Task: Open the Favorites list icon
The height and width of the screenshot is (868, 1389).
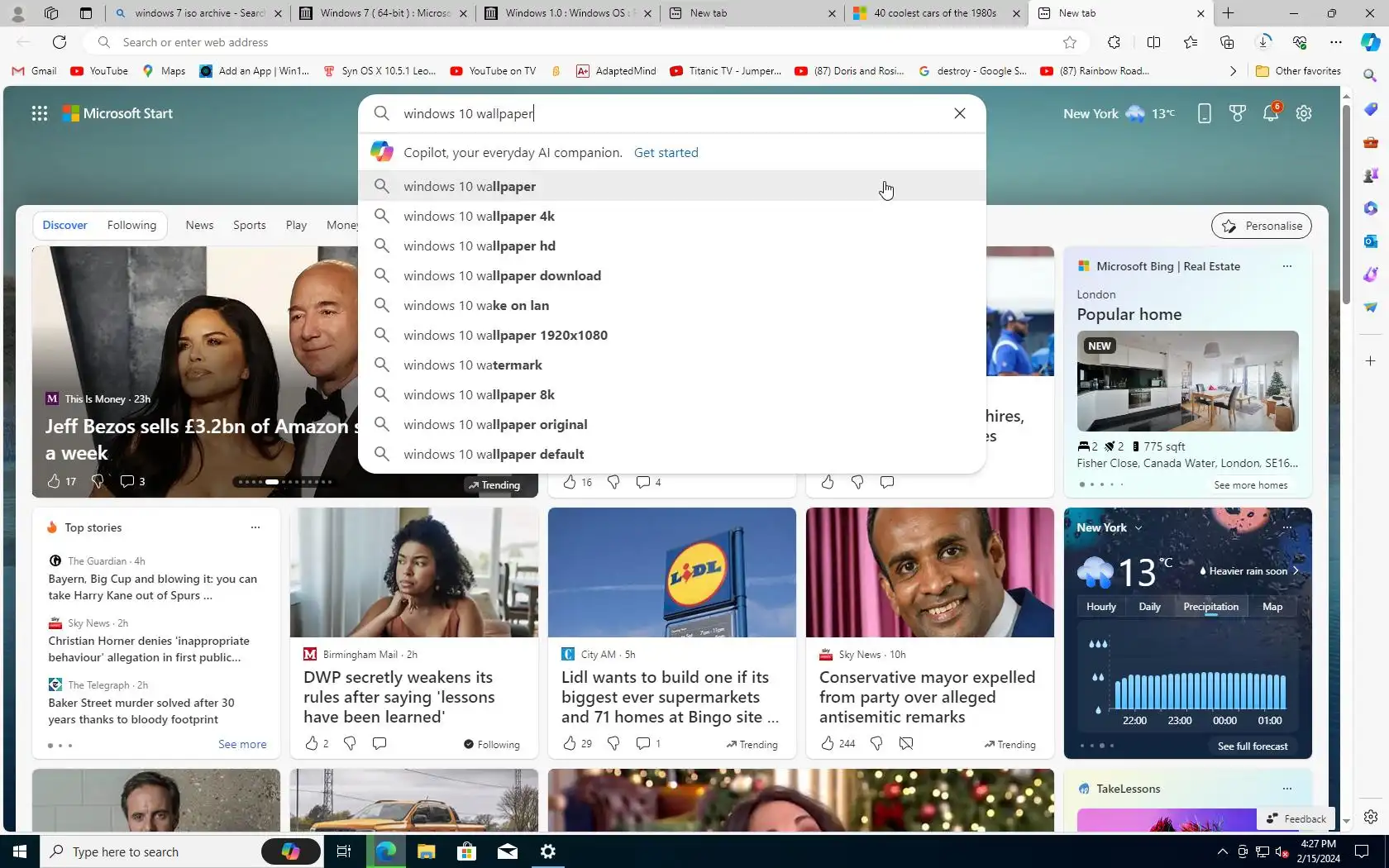Action: [1190, 42]
